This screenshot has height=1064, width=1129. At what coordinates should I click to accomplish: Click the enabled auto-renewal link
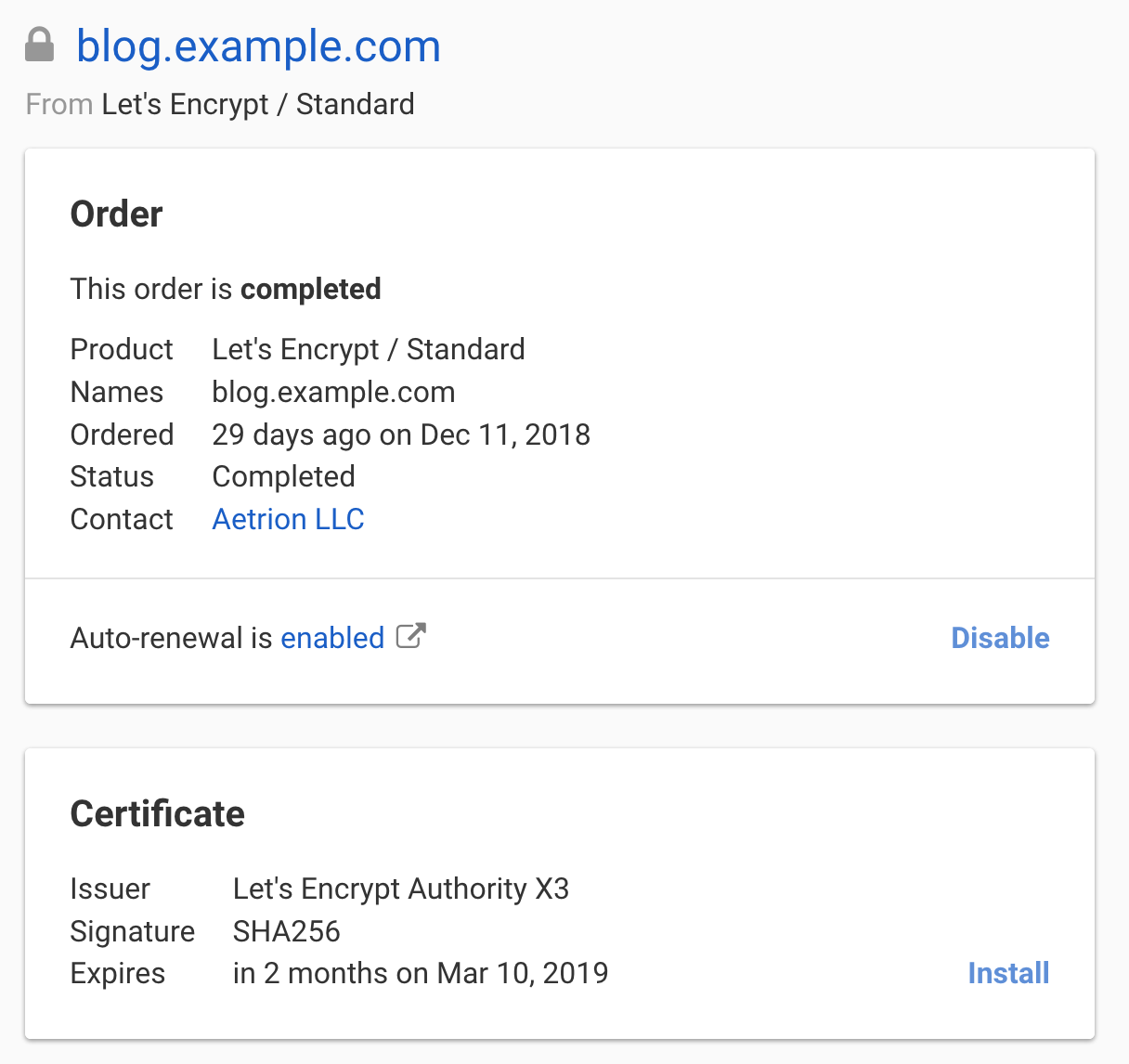pos(331,638)
